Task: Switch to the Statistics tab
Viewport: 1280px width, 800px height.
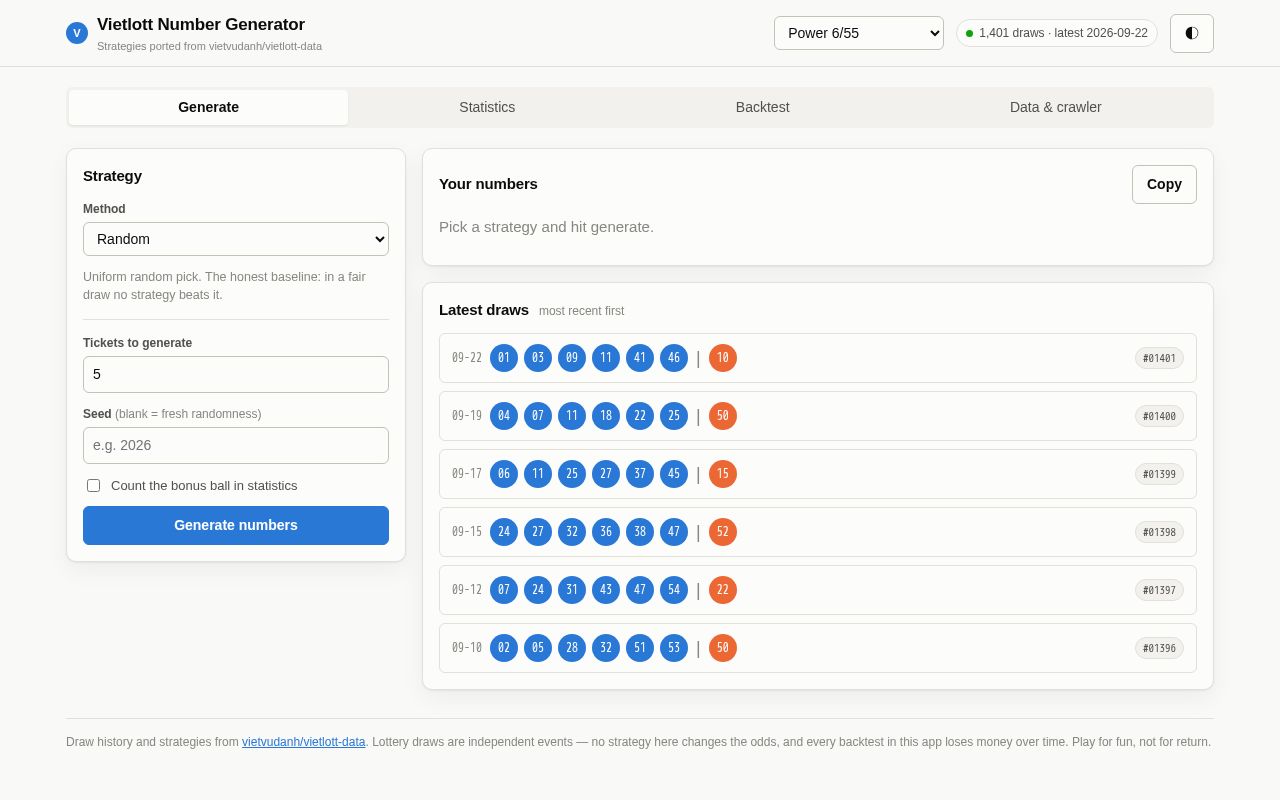Action: [x=487, y=107]
